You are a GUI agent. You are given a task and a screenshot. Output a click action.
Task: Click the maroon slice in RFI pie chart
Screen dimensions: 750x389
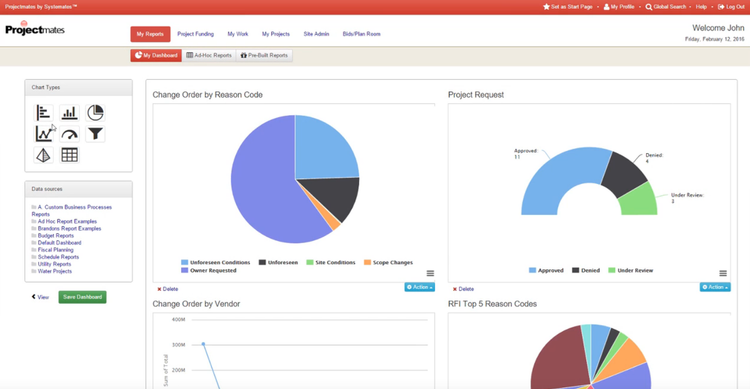pyautogui.click(x=560, y=359)
